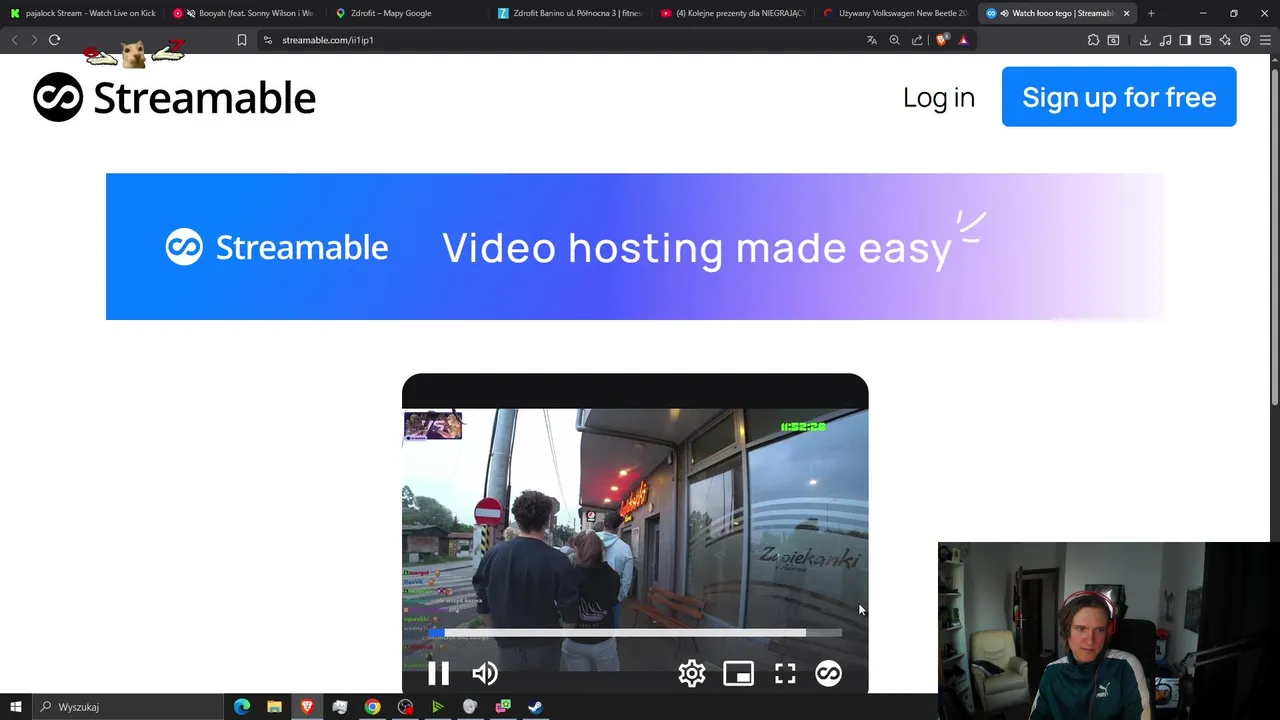Screen dimensions: 1280x720
Task: Open Brave Wallet icon
Action: [x=1205, y=40]
